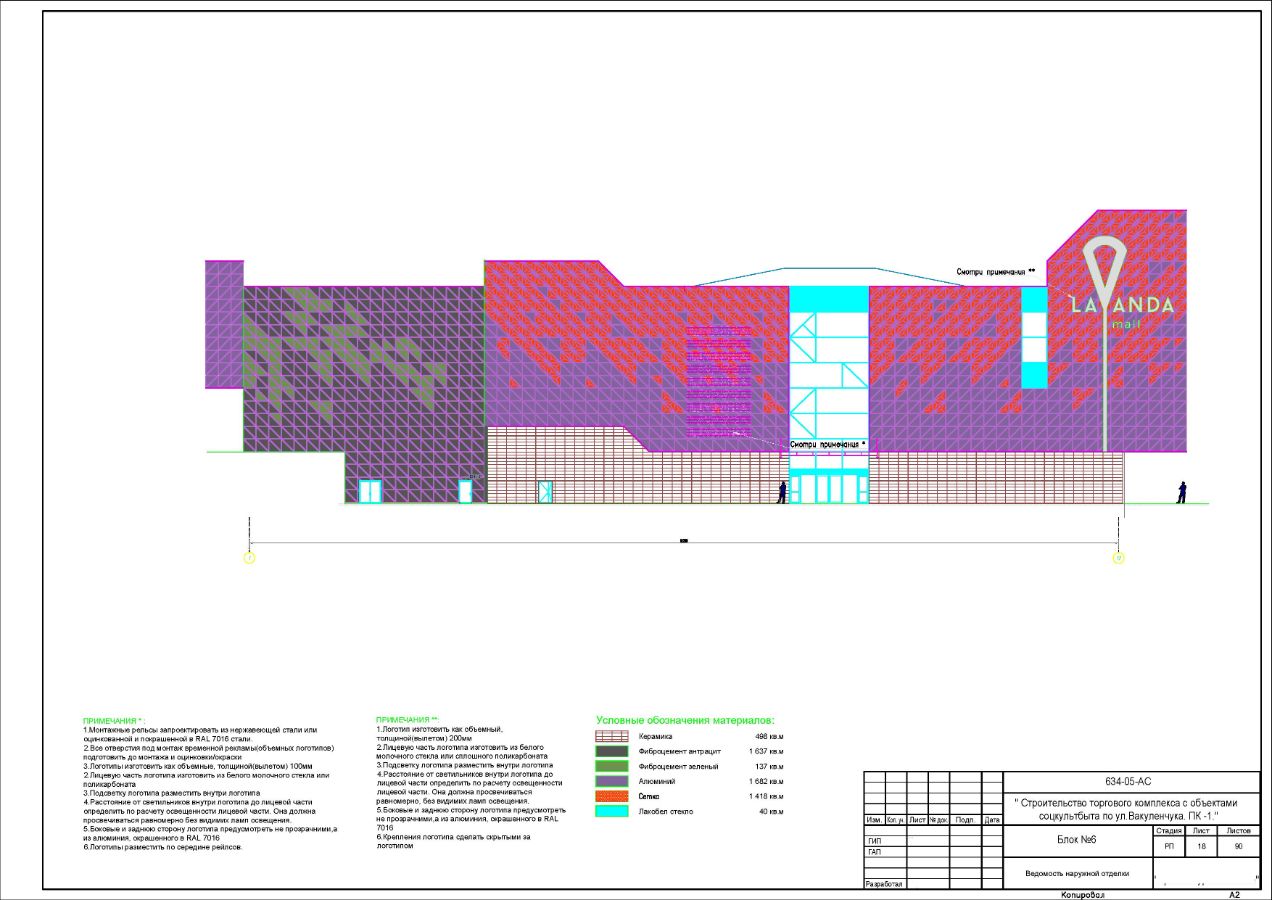Click the 'Блок №6' title block cell
Screen dimensions: 1272x900
point(1077,840)
